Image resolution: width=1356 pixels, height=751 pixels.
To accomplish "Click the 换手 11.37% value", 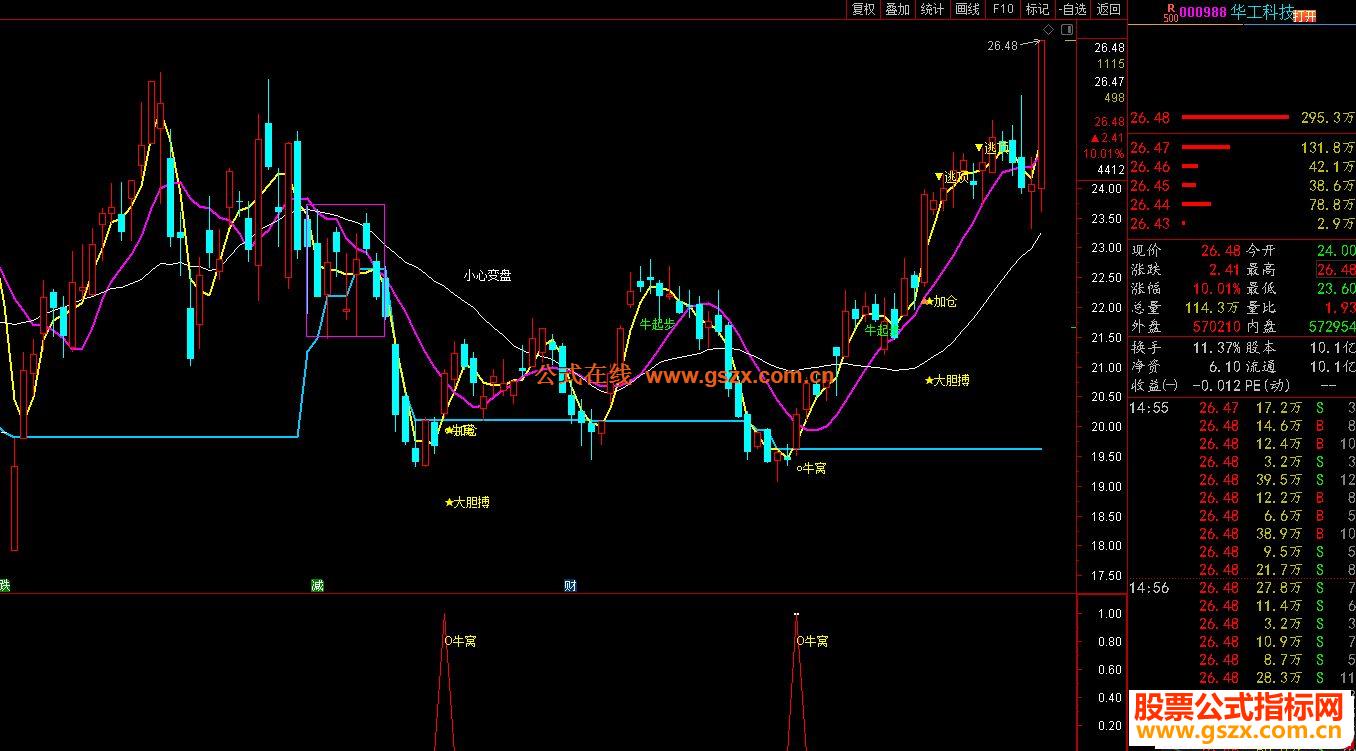I will [x=1215, y=347].
